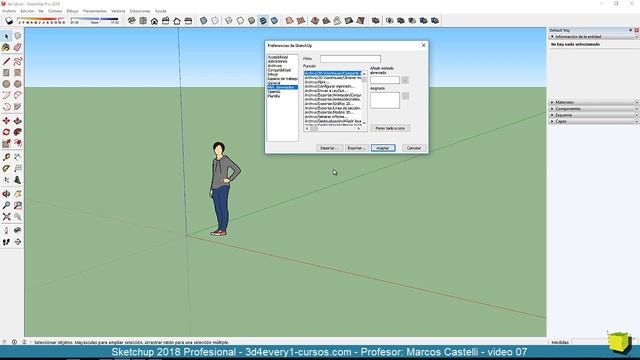
Task: Switch to the Iso view
Action: 131,20
